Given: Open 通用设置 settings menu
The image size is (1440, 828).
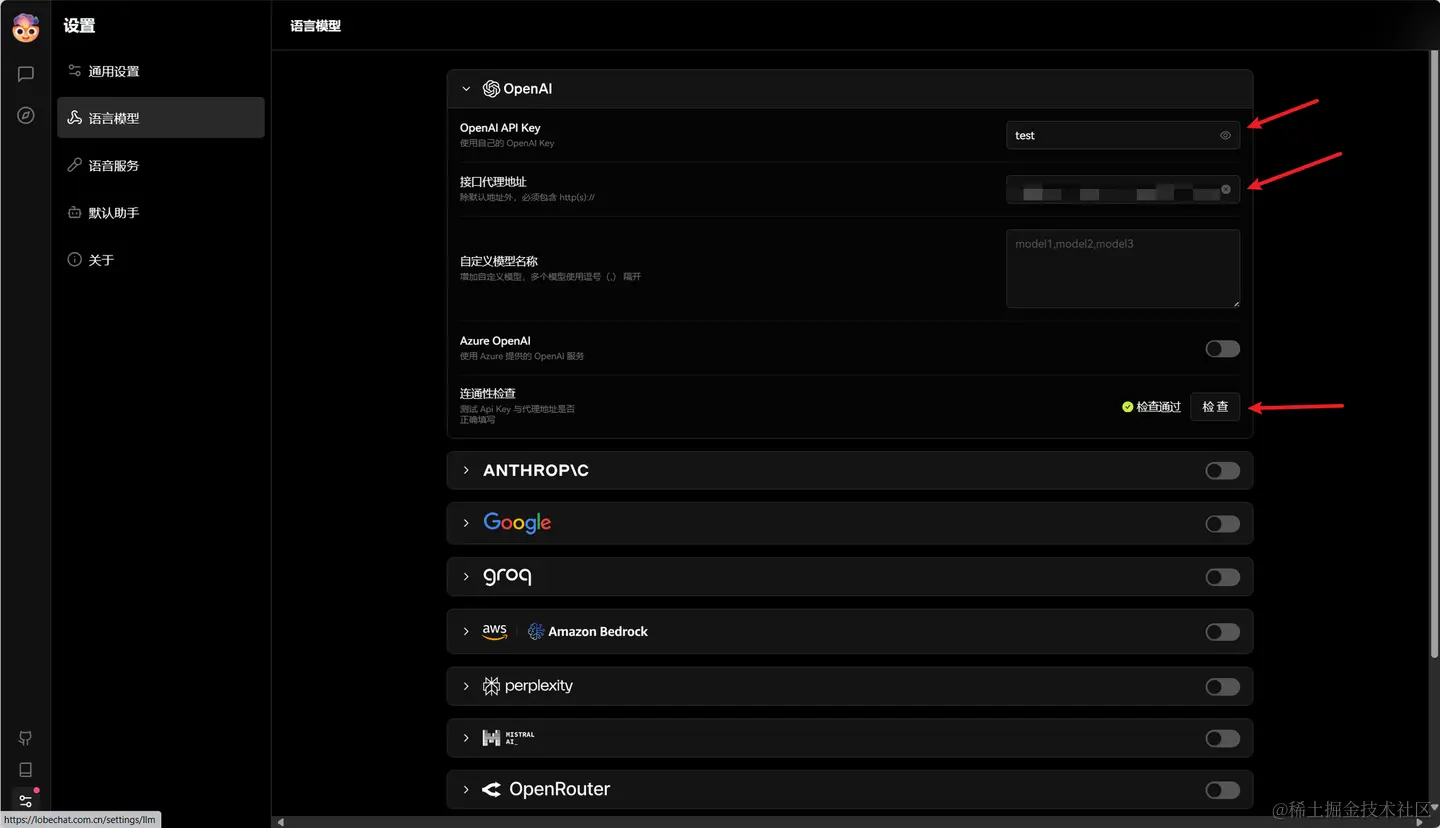Looking at the screenshot, I should click(x=161, y=71).
